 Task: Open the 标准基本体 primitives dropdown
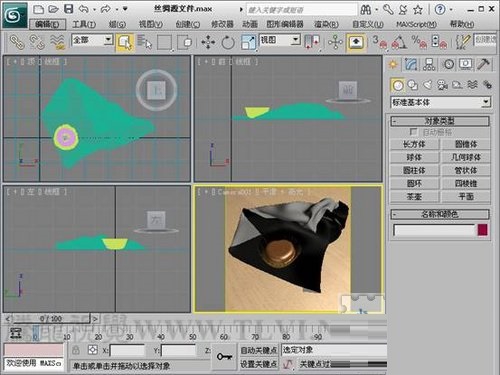pos(440,102)
